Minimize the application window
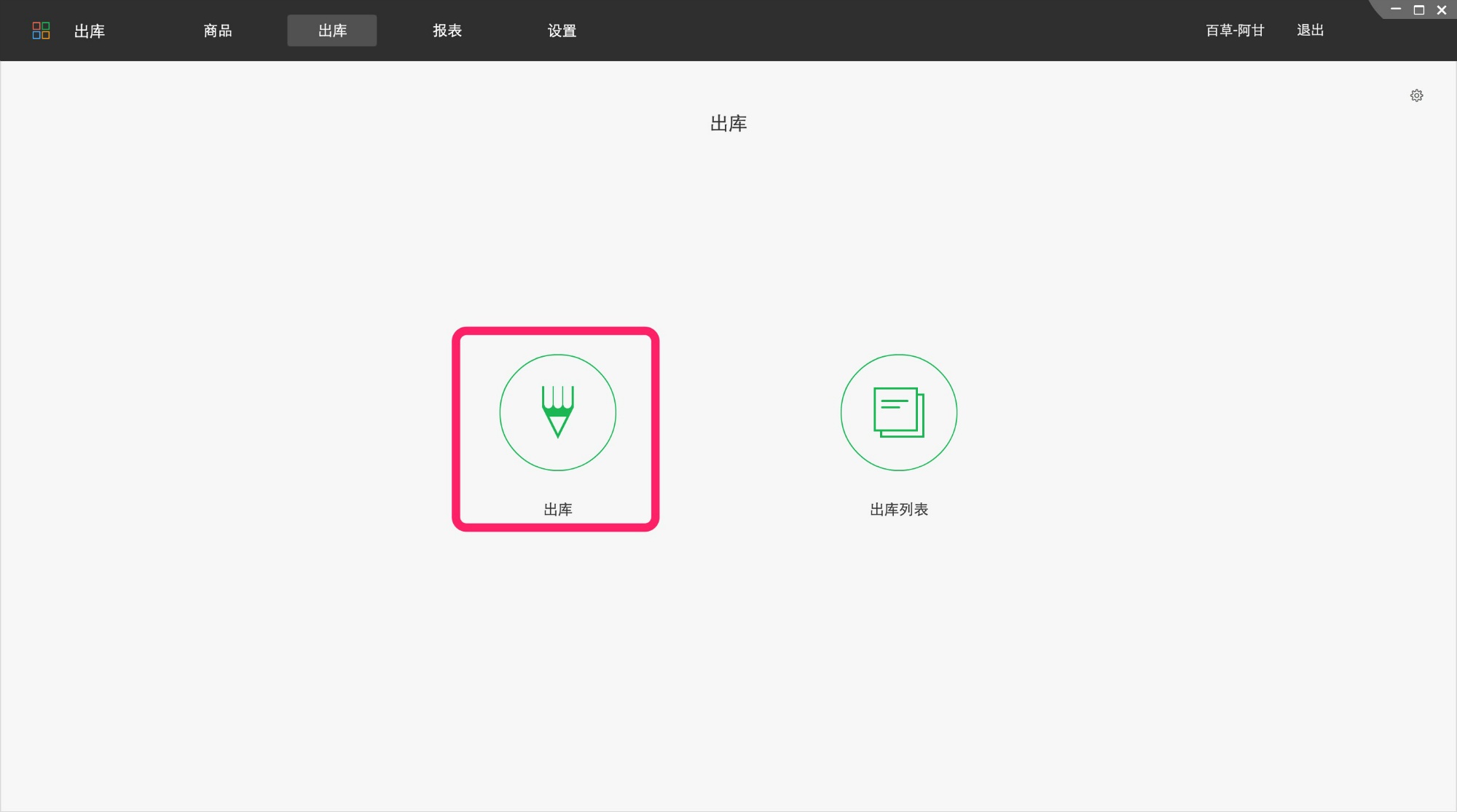 click(x=1396, y=9)
